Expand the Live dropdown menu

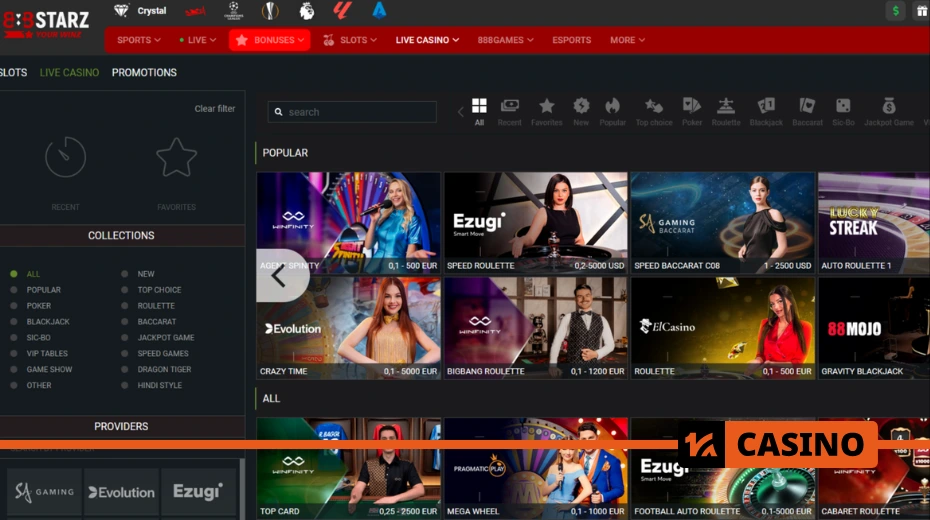198,40
